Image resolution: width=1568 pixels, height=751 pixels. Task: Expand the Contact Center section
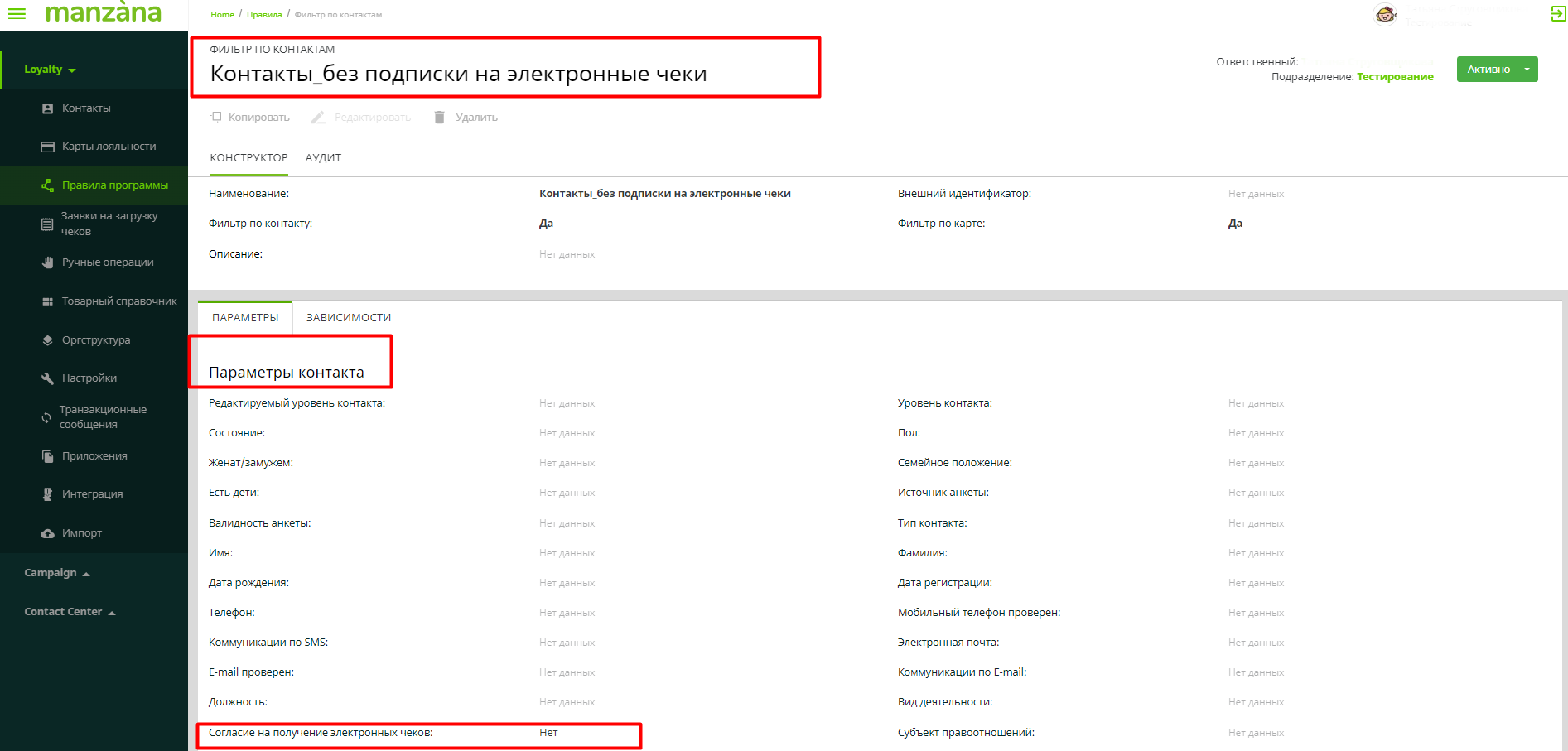(70, 612)
